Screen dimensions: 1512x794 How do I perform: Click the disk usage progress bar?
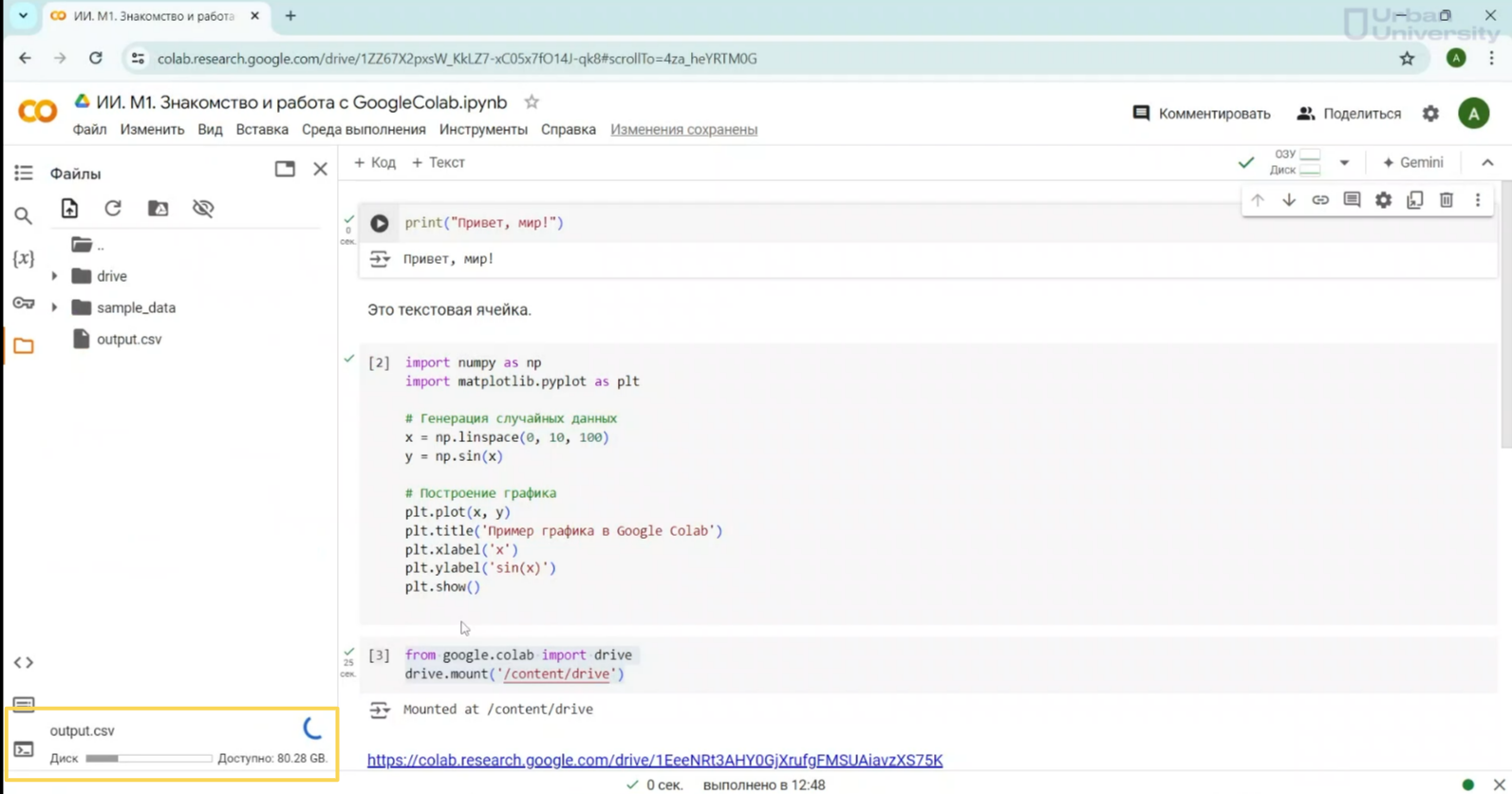click(x=149, y=758)
